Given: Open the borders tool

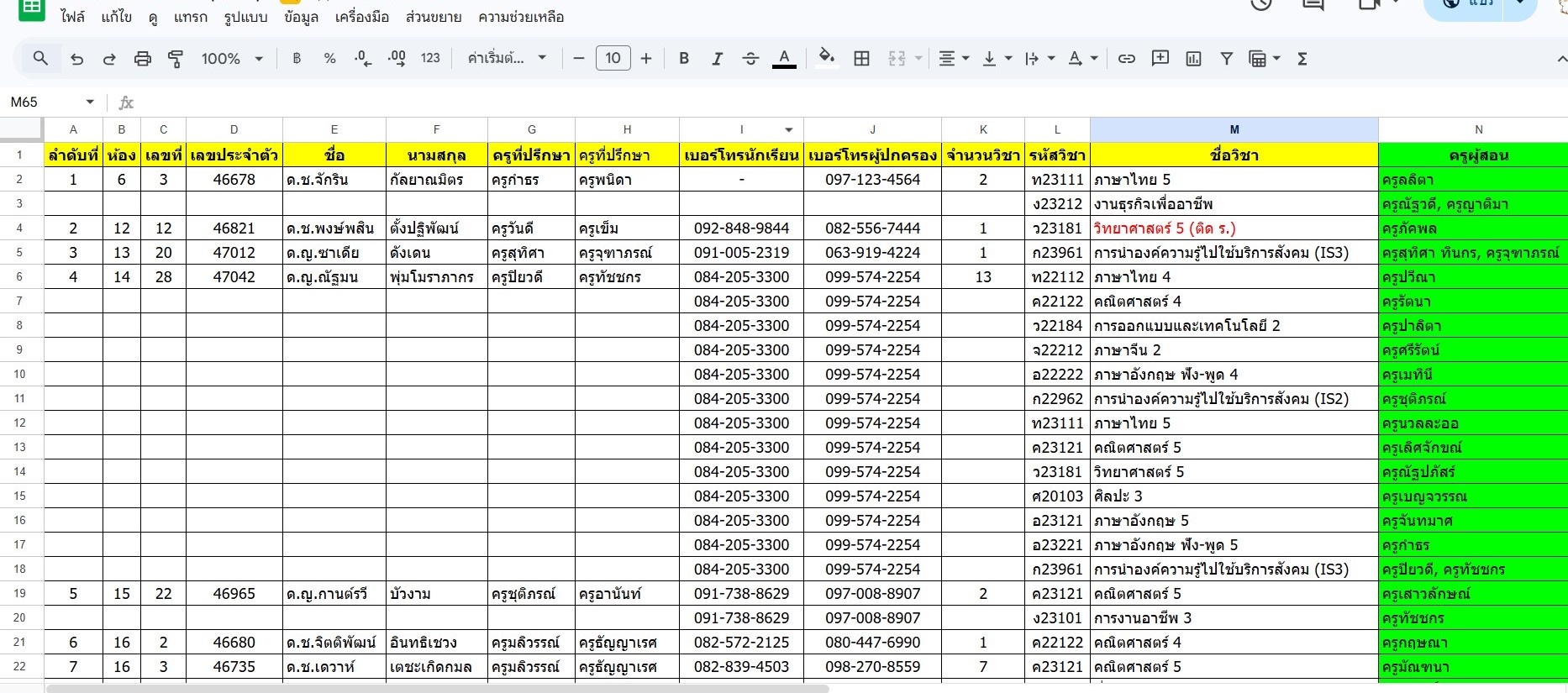Looking at the screenshot, I should pos(861,59).
